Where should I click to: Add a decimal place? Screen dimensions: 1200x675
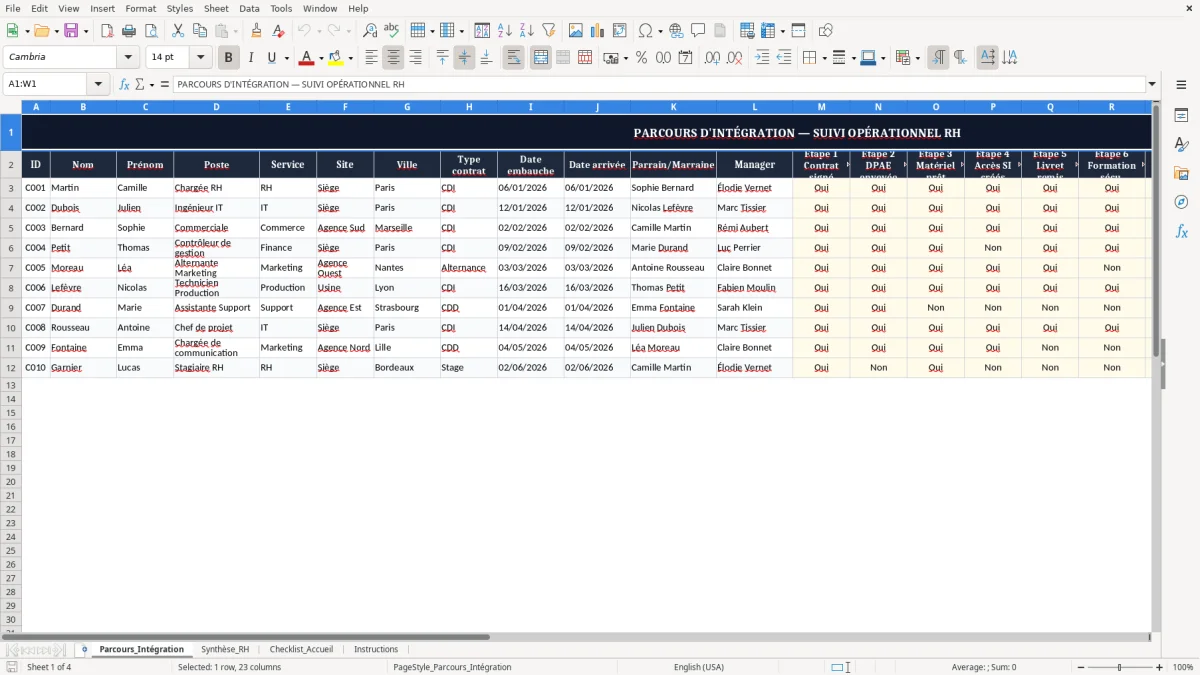[711, 58]
